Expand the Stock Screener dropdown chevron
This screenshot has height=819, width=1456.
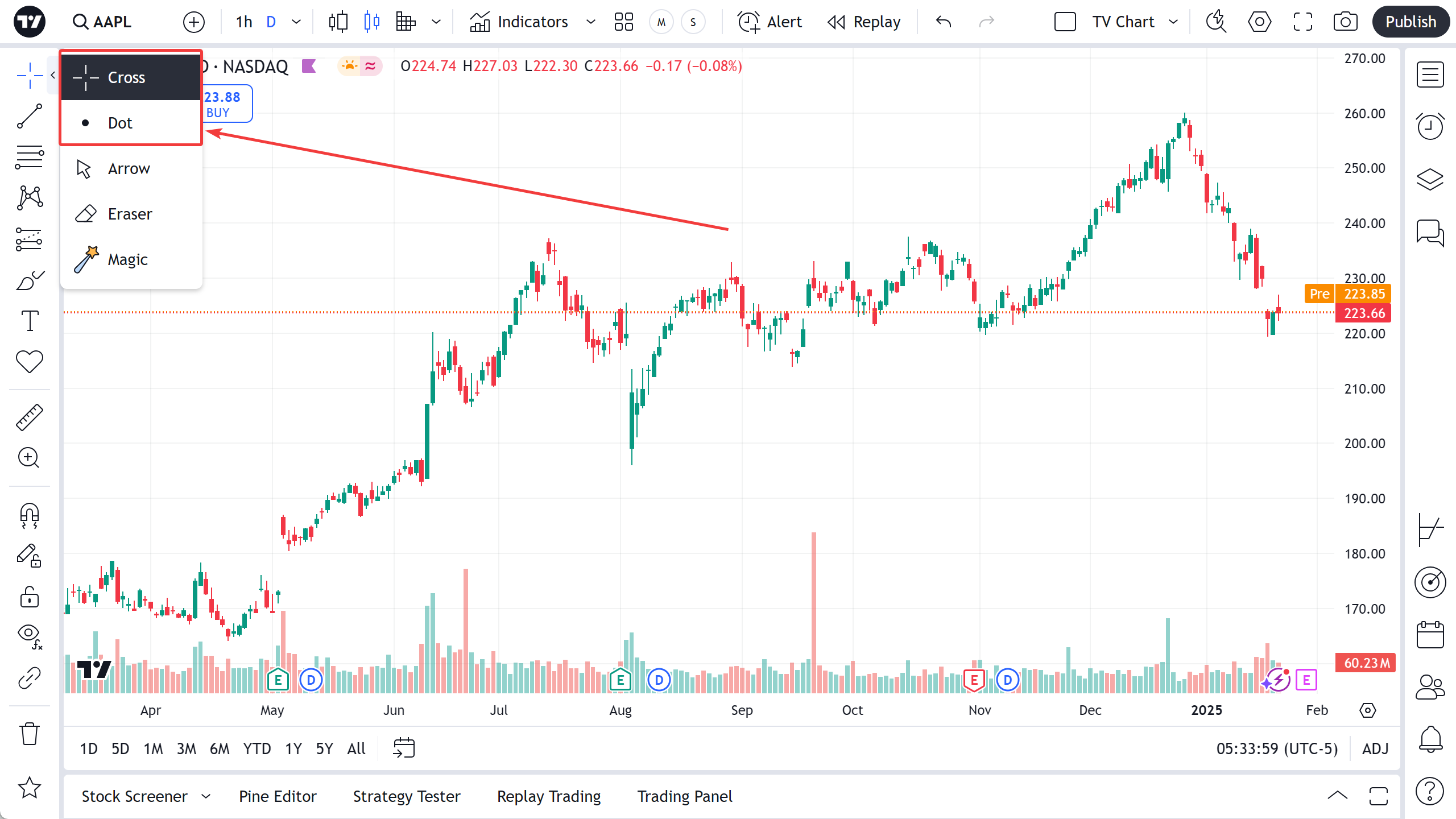click(x=206, y=796)
